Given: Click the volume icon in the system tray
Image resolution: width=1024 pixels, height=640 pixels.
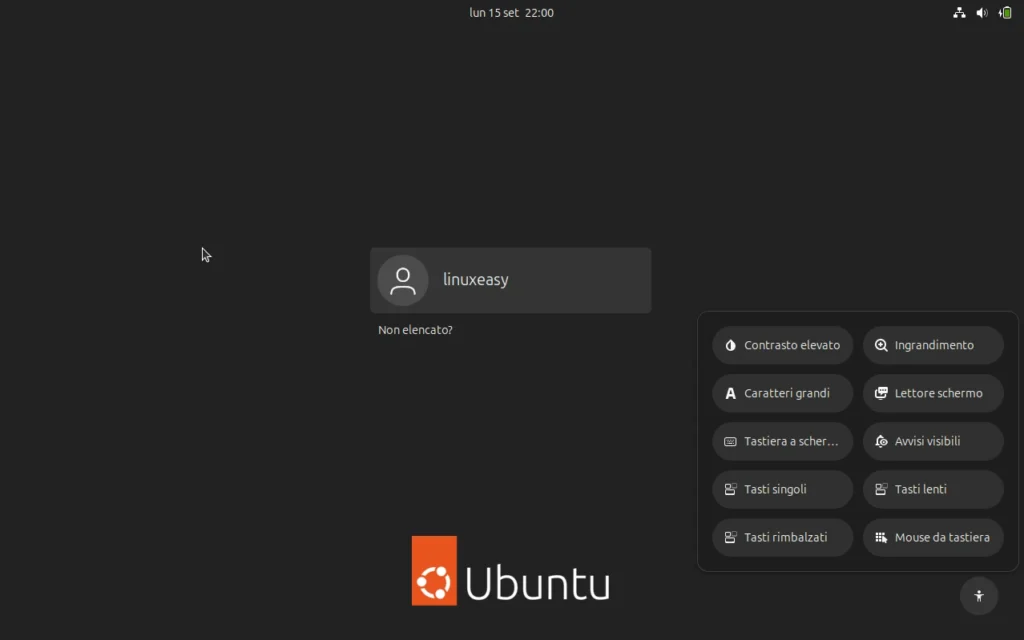Looking at the screenshot, I should [981, 12].
